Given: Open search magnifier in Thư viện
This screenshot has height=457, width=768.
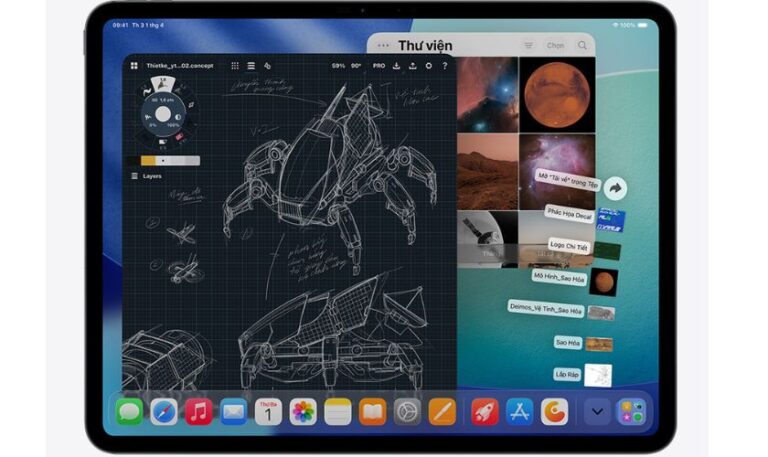Looking at the screenshot, I should pyautogui.click(x=582, y=46).
